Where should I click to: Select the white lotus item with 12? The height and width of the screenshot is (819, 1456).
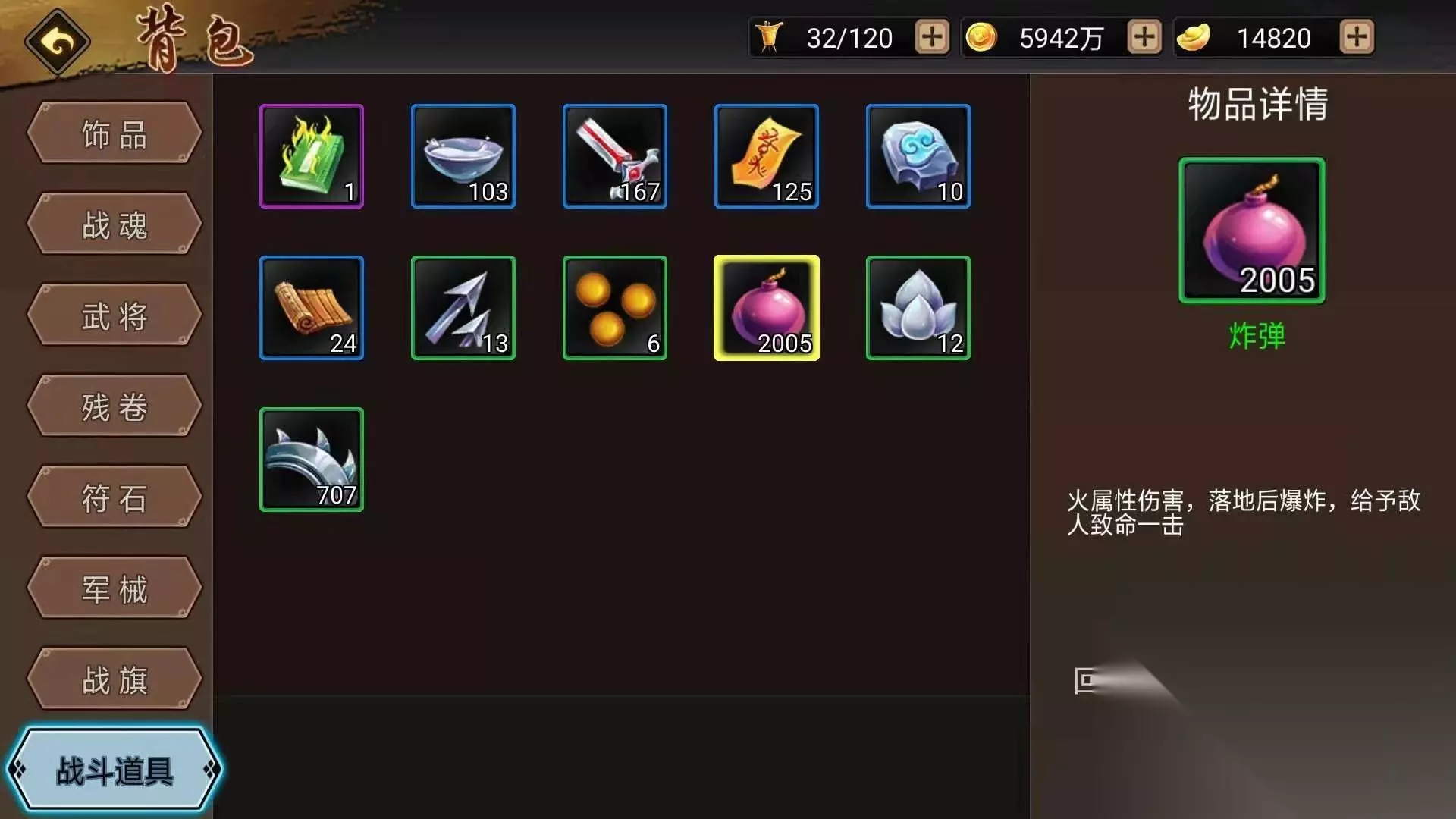918,308
